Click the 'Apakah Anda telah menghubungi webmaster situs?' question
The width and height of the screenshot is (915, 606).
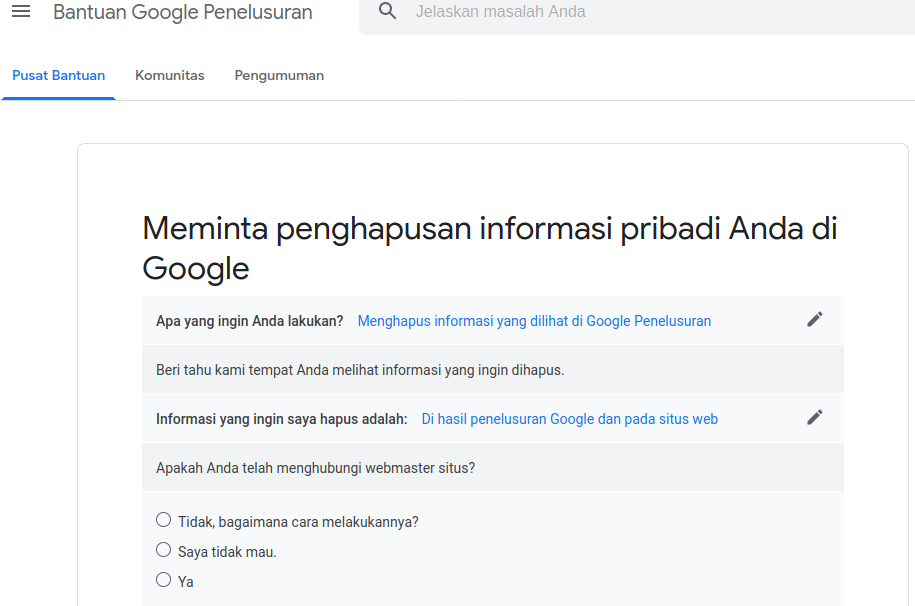[315, 468]
